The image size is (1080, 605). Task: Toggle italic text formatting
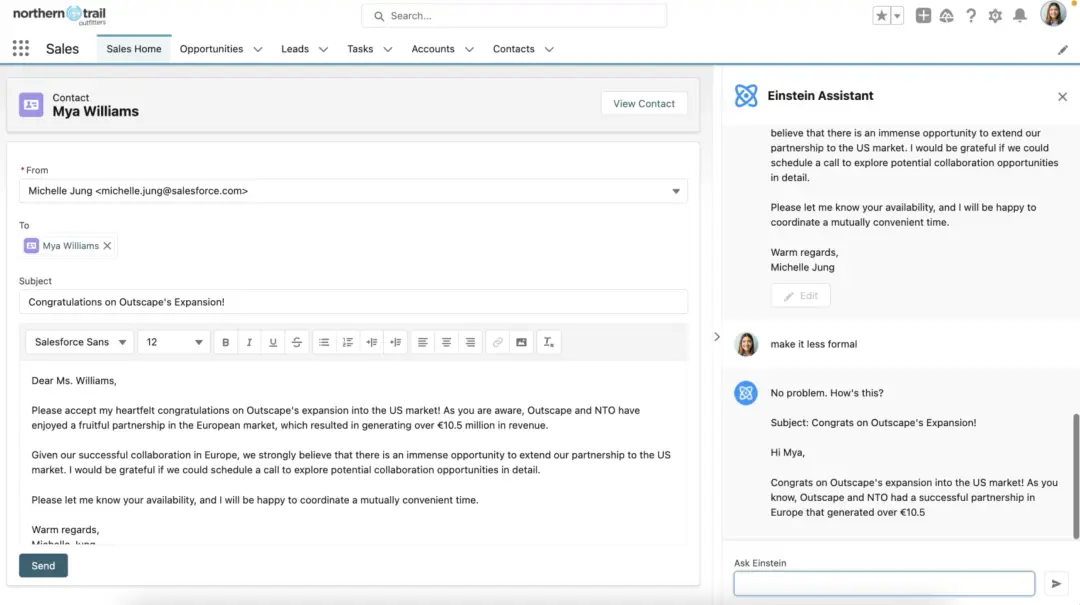pos(249,342)
